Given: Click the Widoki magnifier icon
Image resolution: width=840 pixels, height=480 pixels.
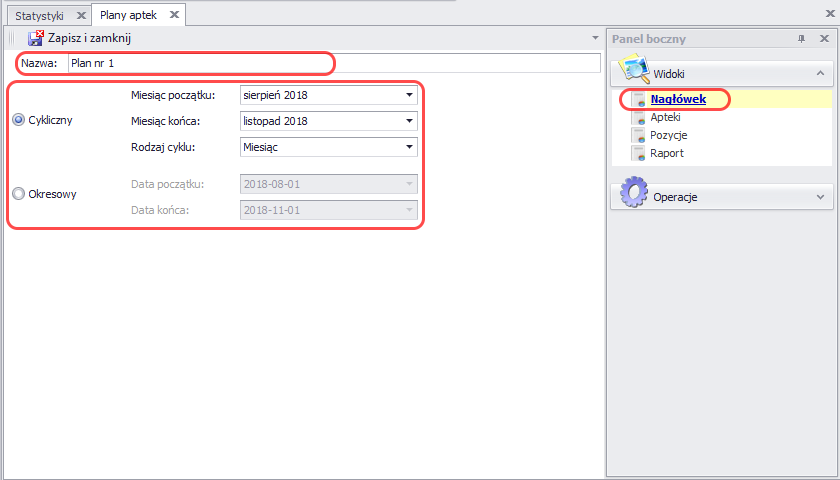Looking at the screenshot, I should point(634,71).
